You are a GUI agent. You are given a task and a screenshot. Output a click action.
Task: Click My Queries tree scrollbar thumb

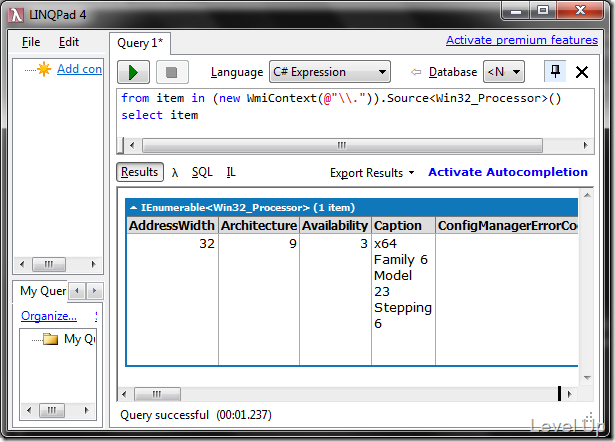click(51, 411)
